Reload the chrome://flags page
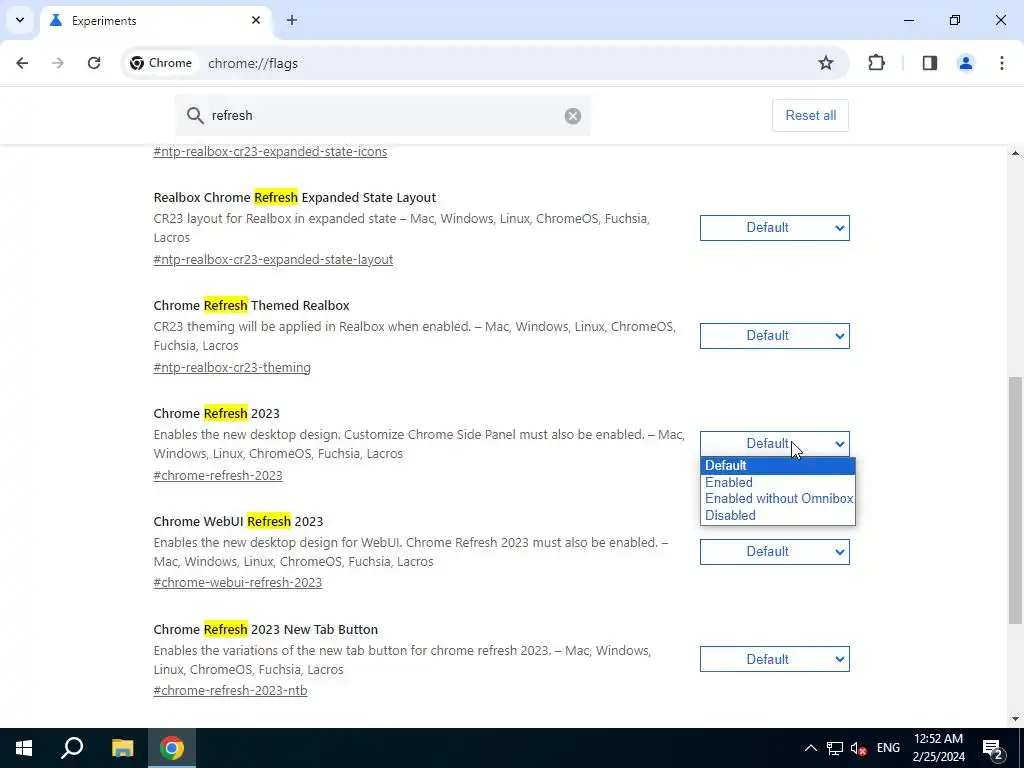 click(x=94, y=63)
